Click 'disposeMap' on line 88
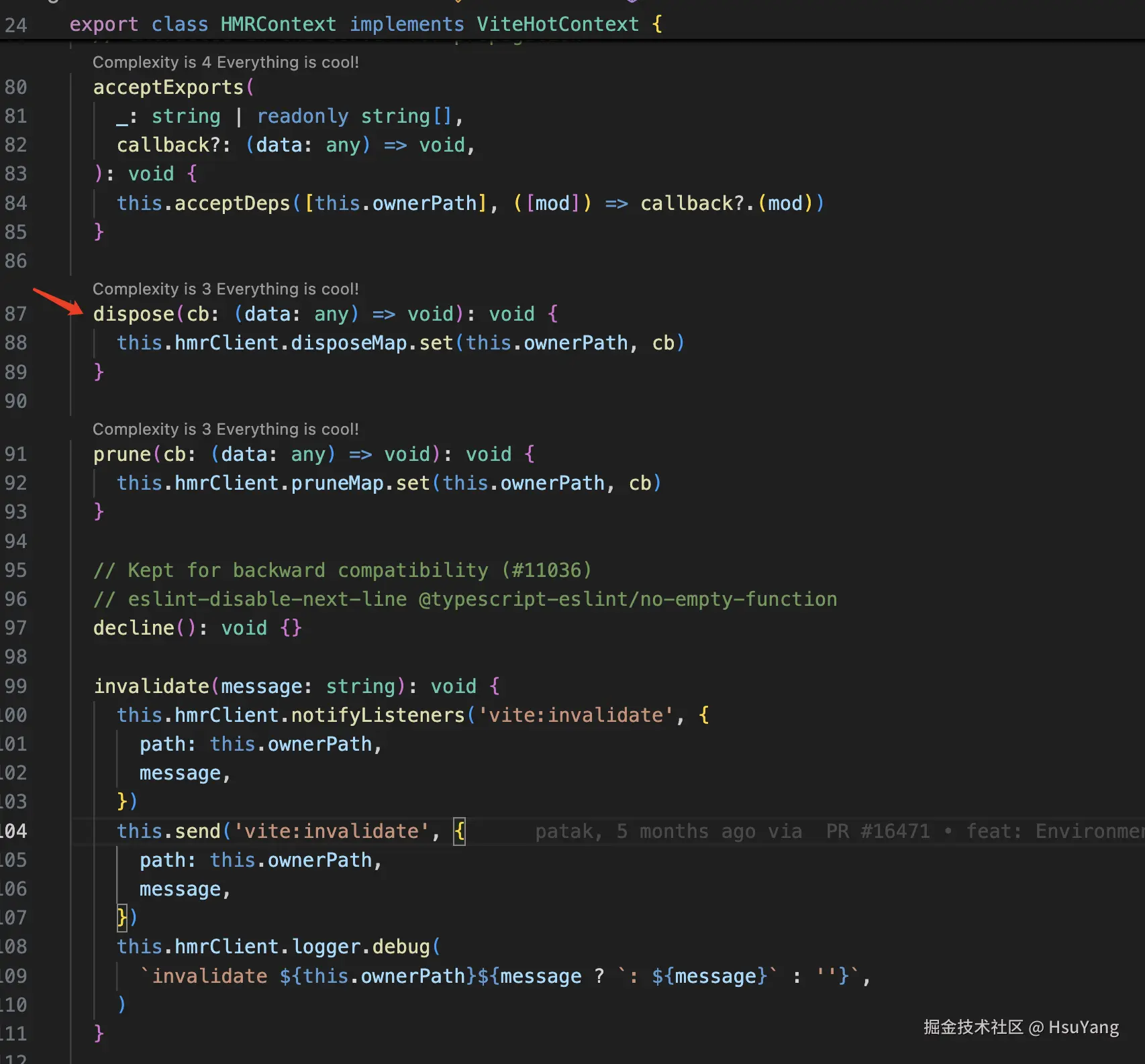The height and width of the screenshot is (1064, 1145). (349, 343)
